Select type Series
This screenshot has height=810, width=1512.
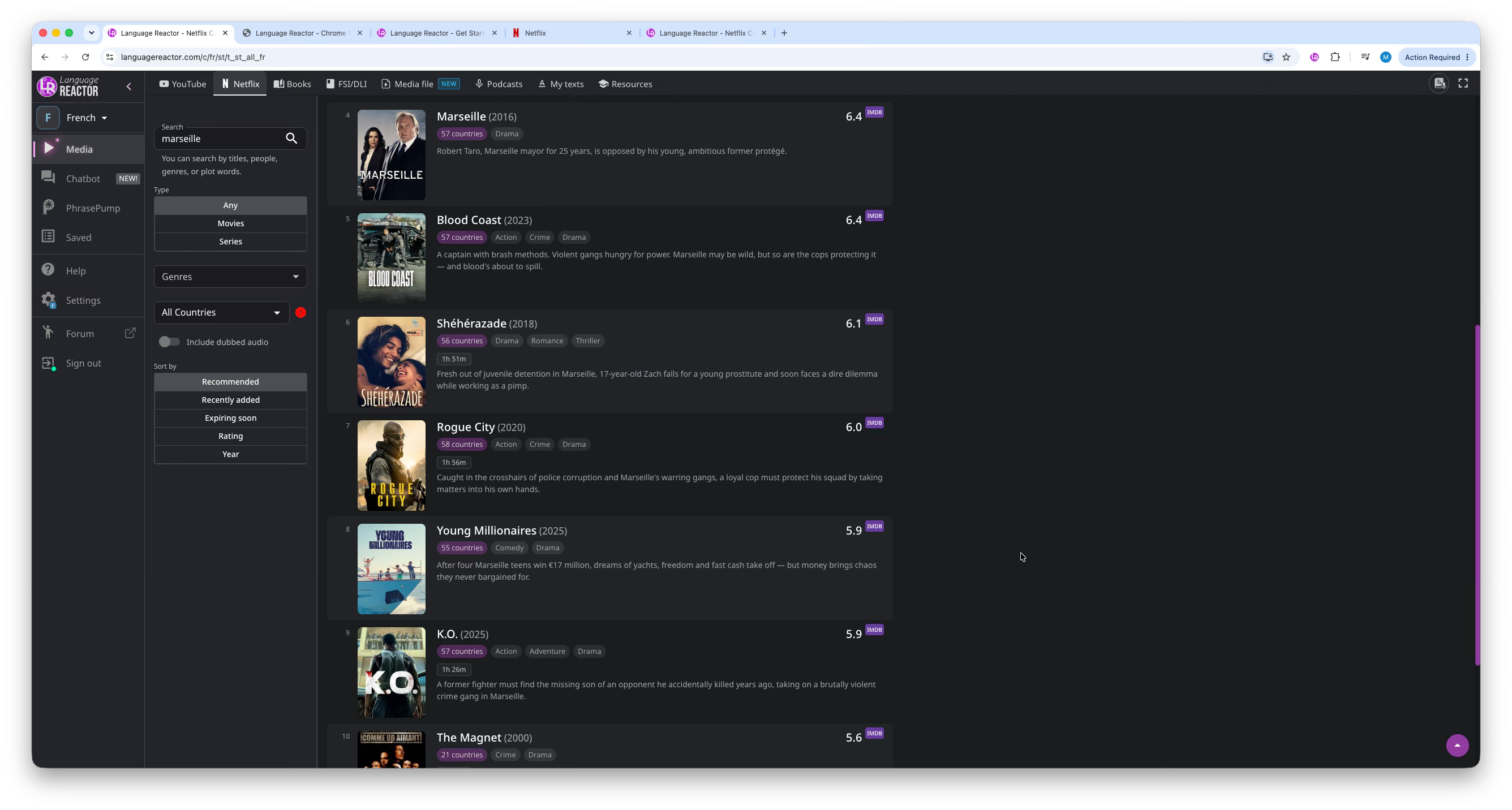[x=230, y=242]
